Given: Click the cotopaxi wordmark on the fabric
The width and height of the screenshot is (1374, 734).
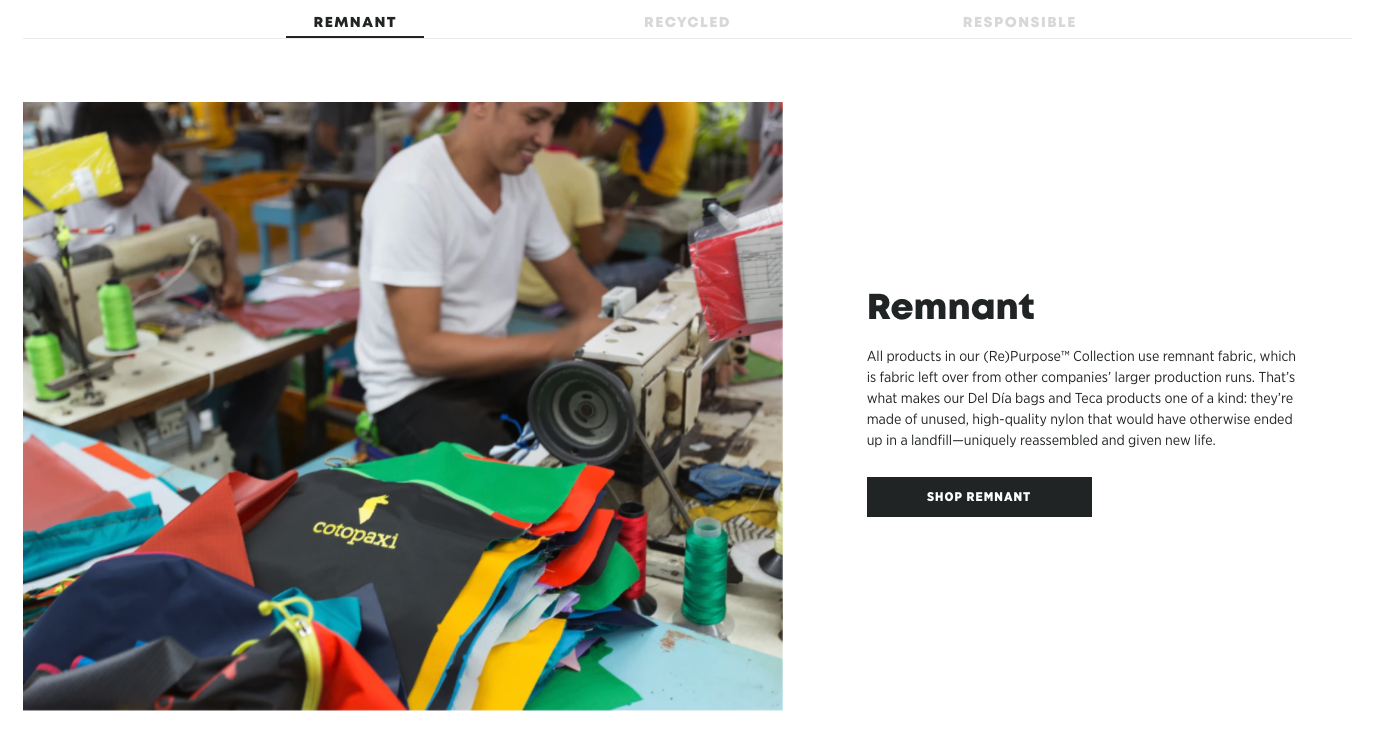Looking at the screenshot, I should [355, 532].
